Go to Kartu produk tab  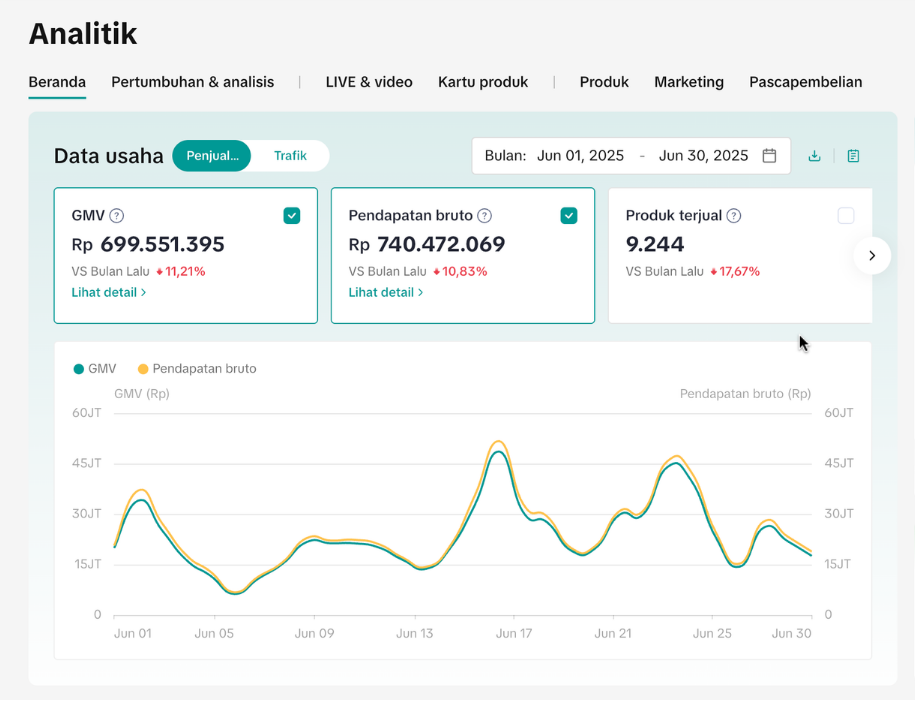pyautogui.click(x=483, y=82)
